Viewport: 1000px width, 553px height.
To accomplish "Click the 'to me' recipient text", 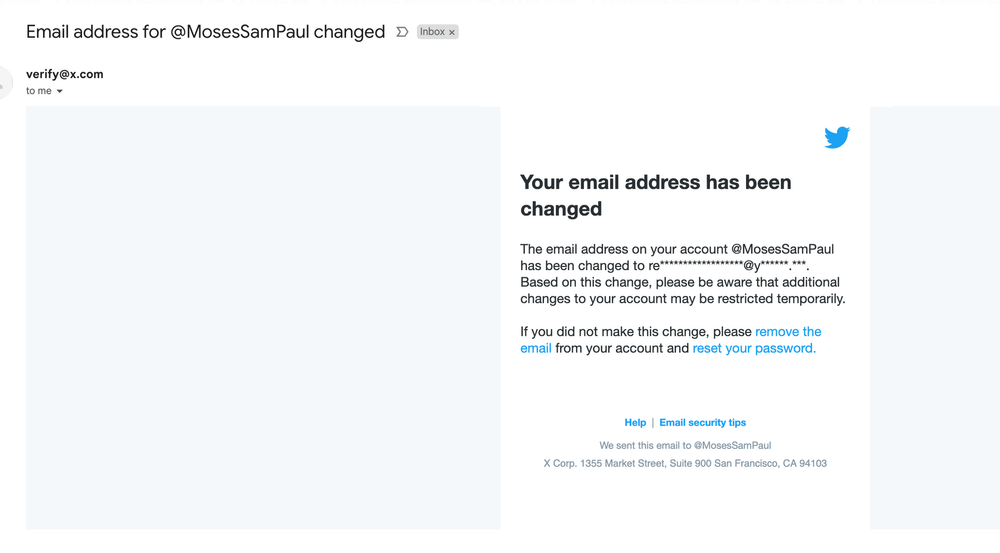I will pyautogui.click(x=39, y=91).
